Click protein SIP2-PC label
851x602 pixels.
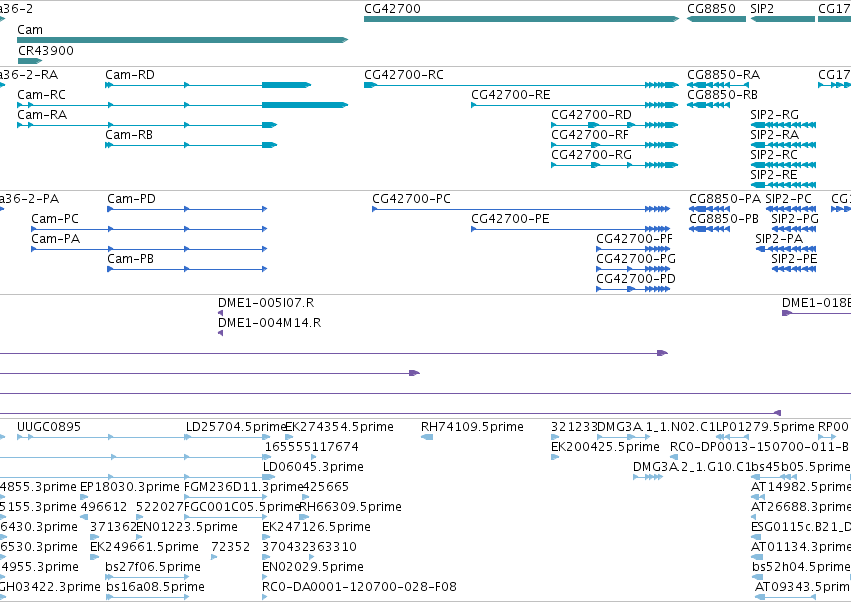pyautogui.click(x=789, y=199)
